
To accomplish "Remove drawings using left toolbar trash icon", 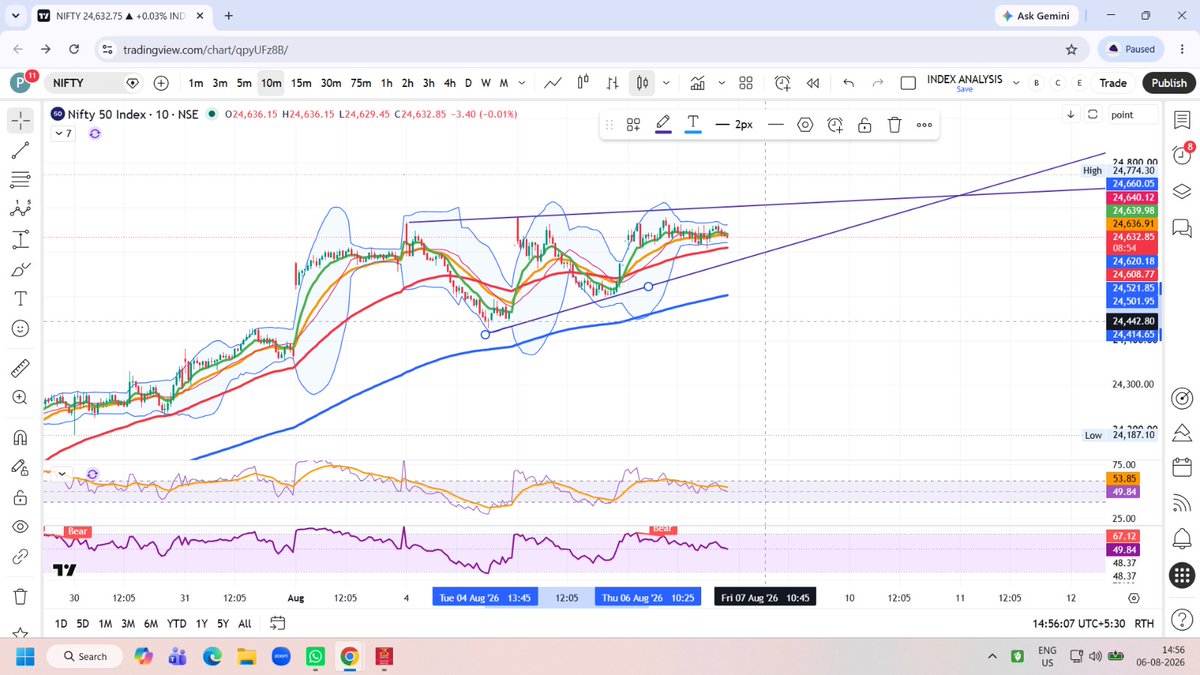I will (21, 596).
